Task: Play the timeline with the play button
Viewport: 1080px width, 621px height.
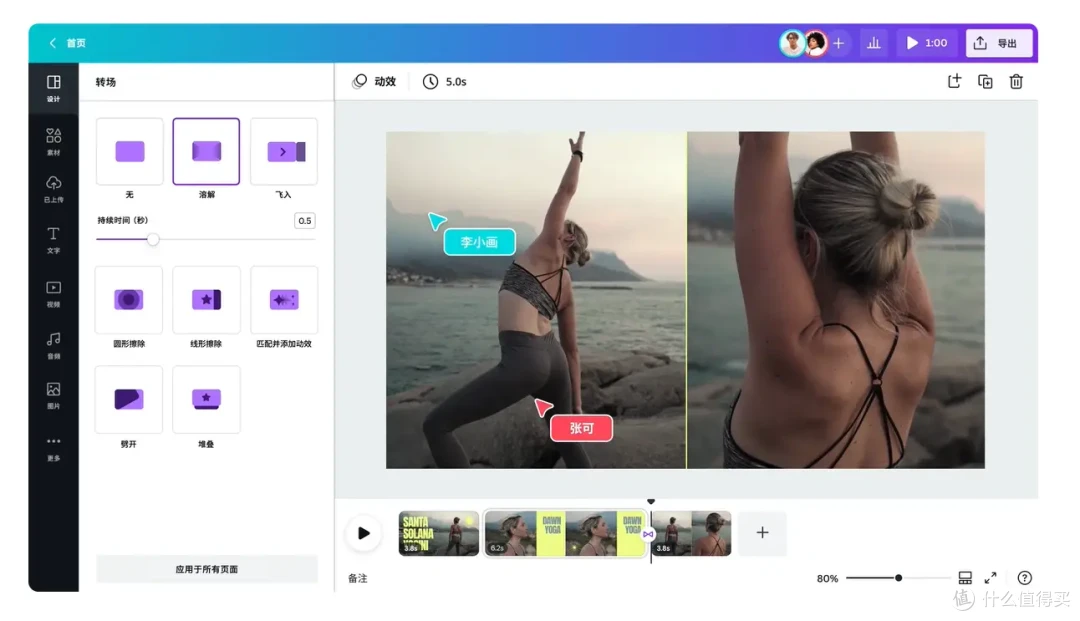Action: tap(363, 533)
